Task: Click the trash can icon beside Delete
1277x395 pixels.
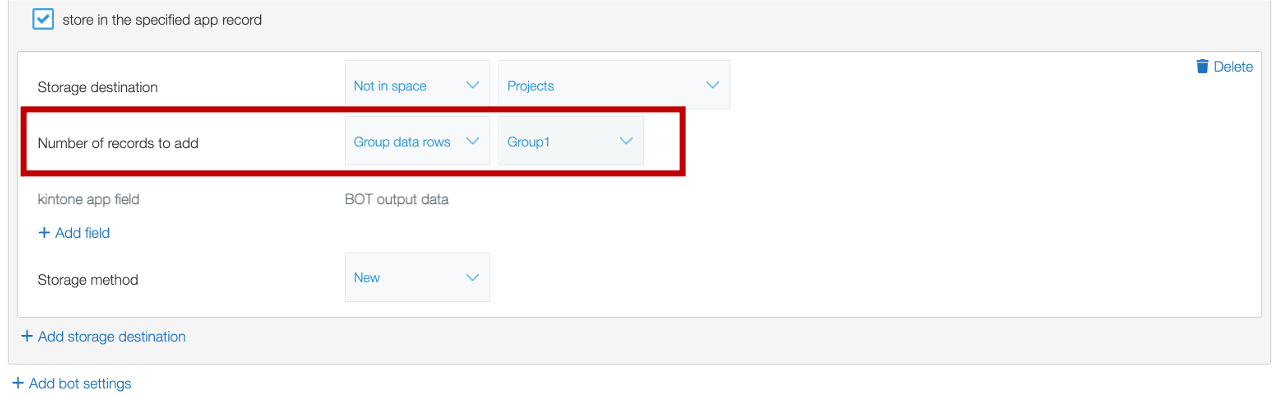Action: click(1202, 67)
